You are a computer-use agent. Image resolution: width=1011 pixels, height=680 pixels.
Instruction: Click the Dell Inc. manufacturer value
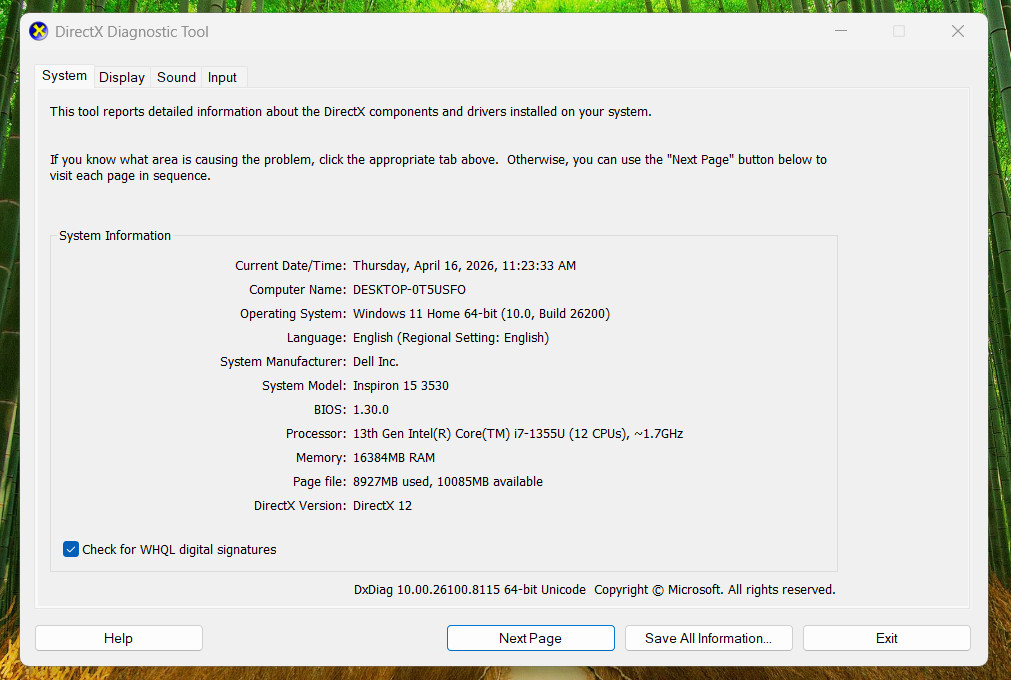click(376, 362)
